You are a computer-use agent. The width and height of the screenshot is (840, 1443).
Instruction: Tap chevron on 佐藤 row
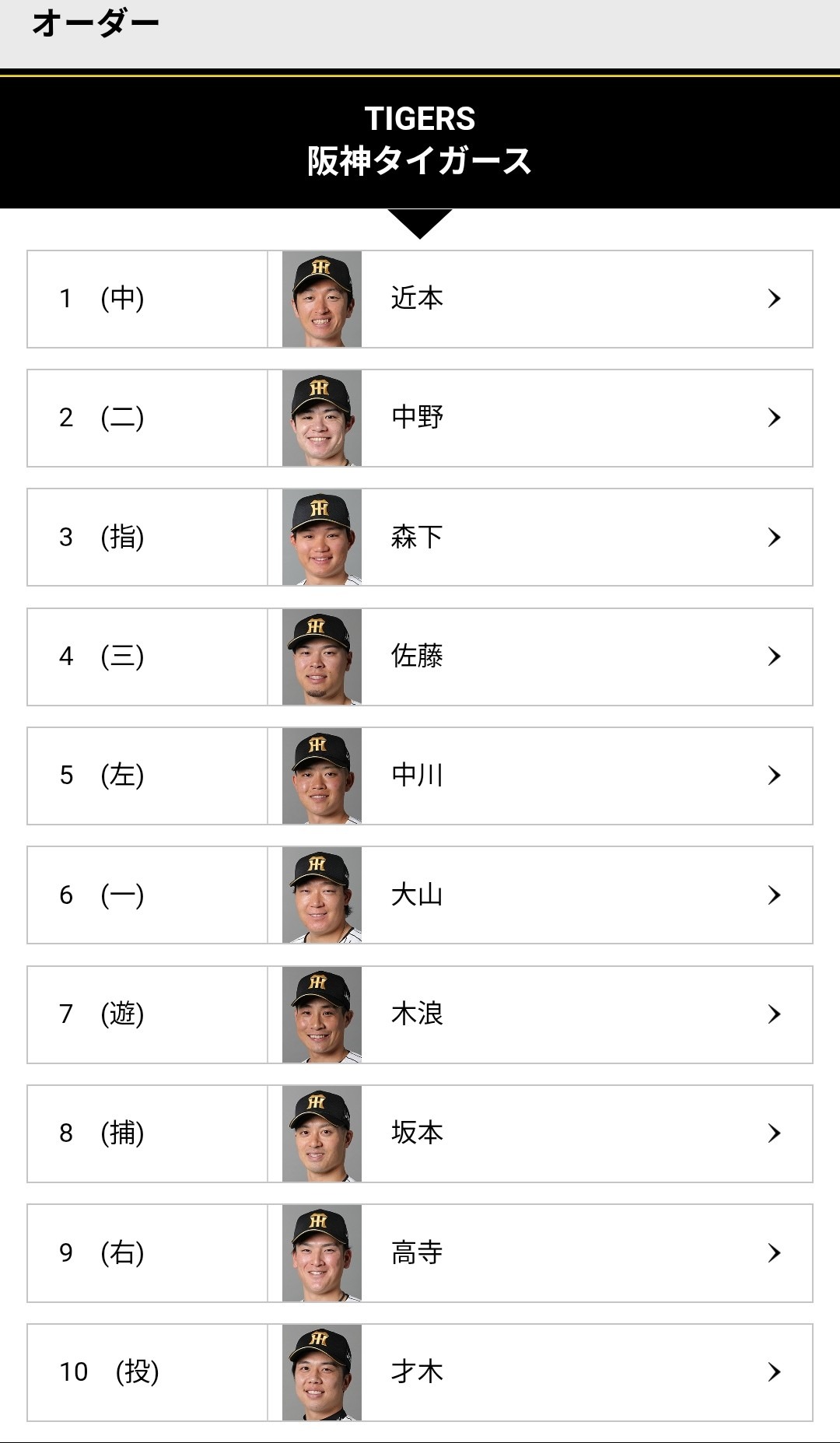774,657
